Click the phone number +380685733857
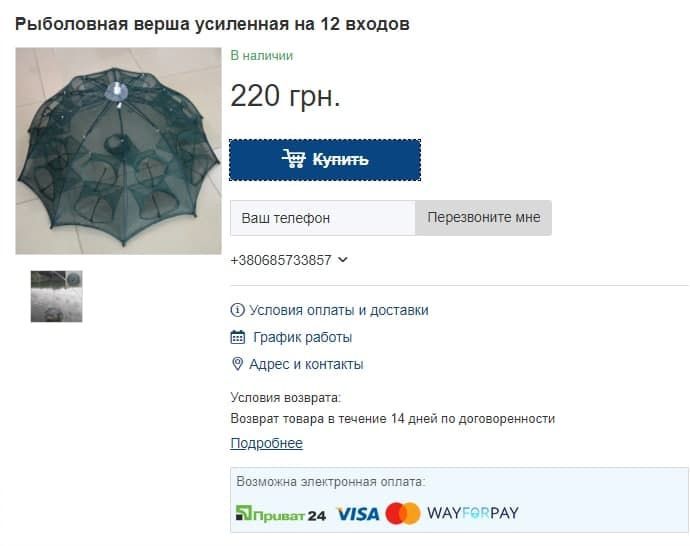The image size is (690, 546). coord(281,260)
